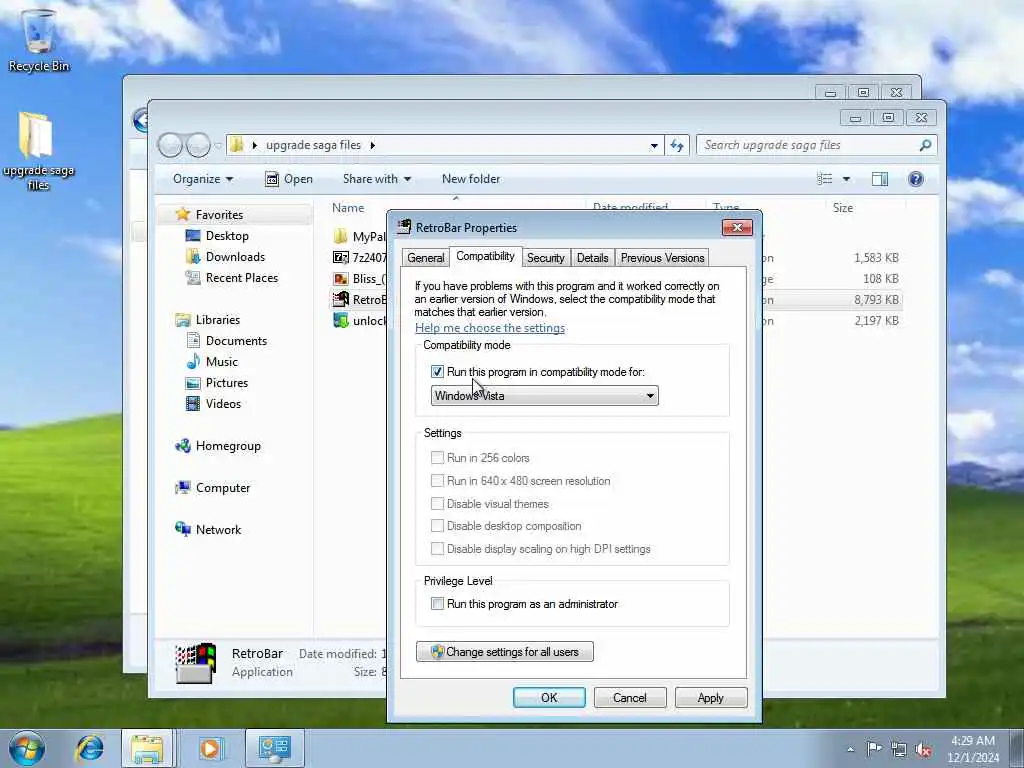Click the Start button orb
Screen dimensions: 1024x768
point(27,748)
